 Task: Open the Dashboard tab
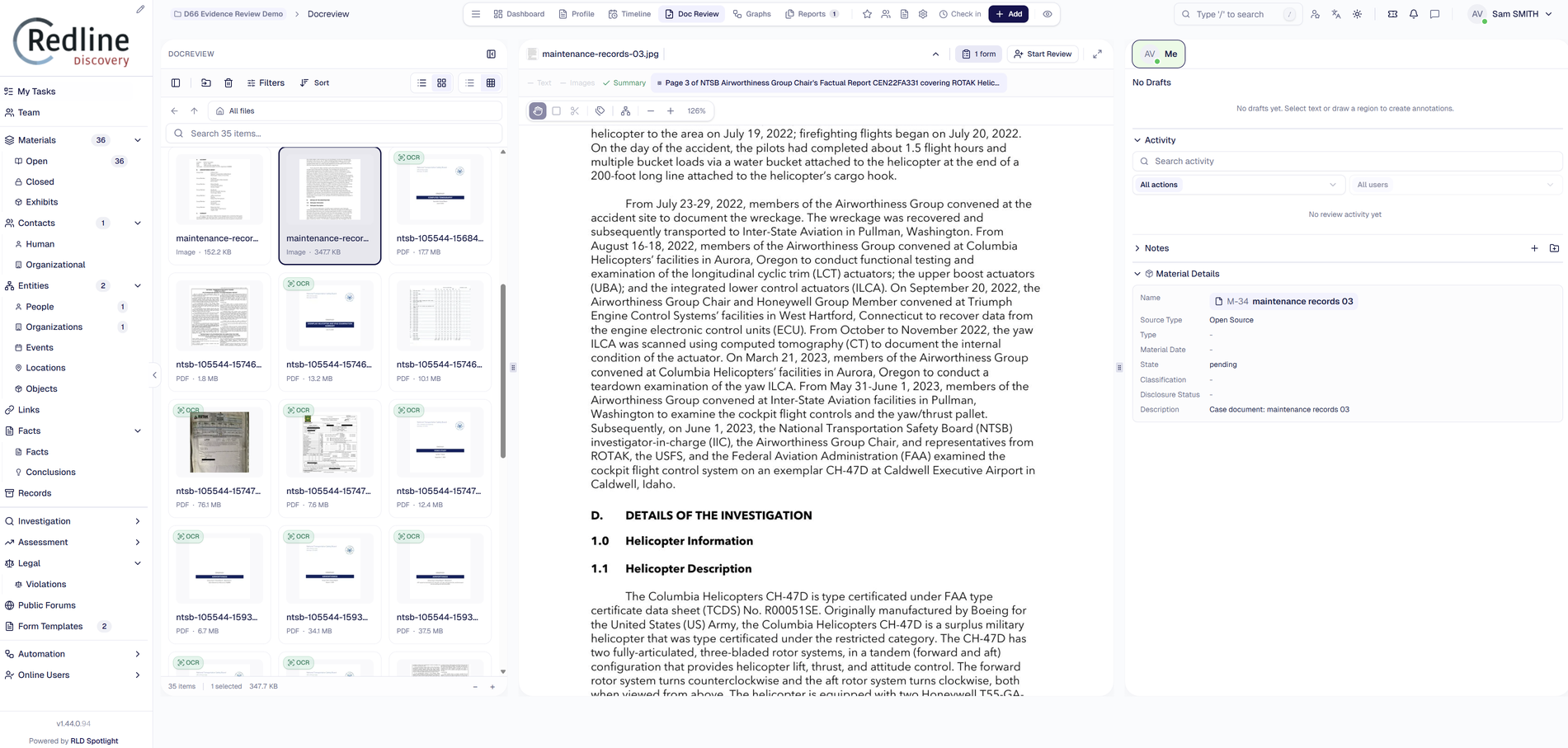(x=519, y=14)
